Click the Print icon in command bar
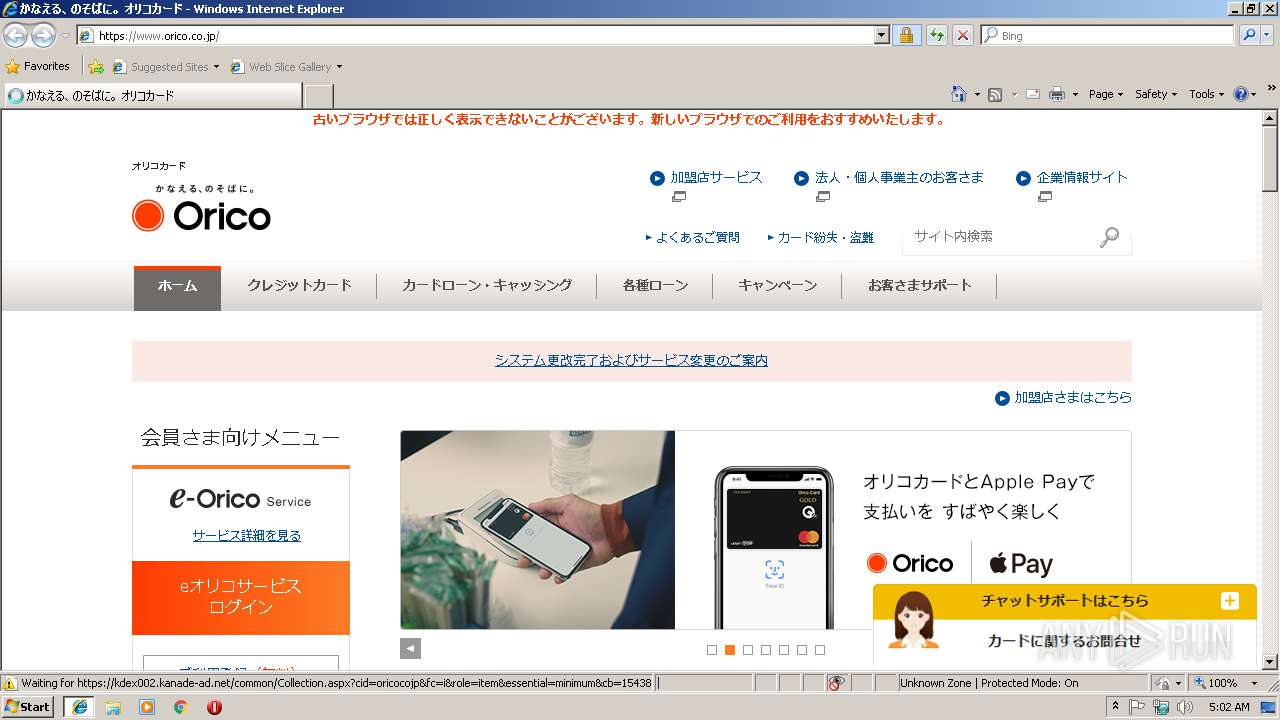 click(x=1057, y=94)
